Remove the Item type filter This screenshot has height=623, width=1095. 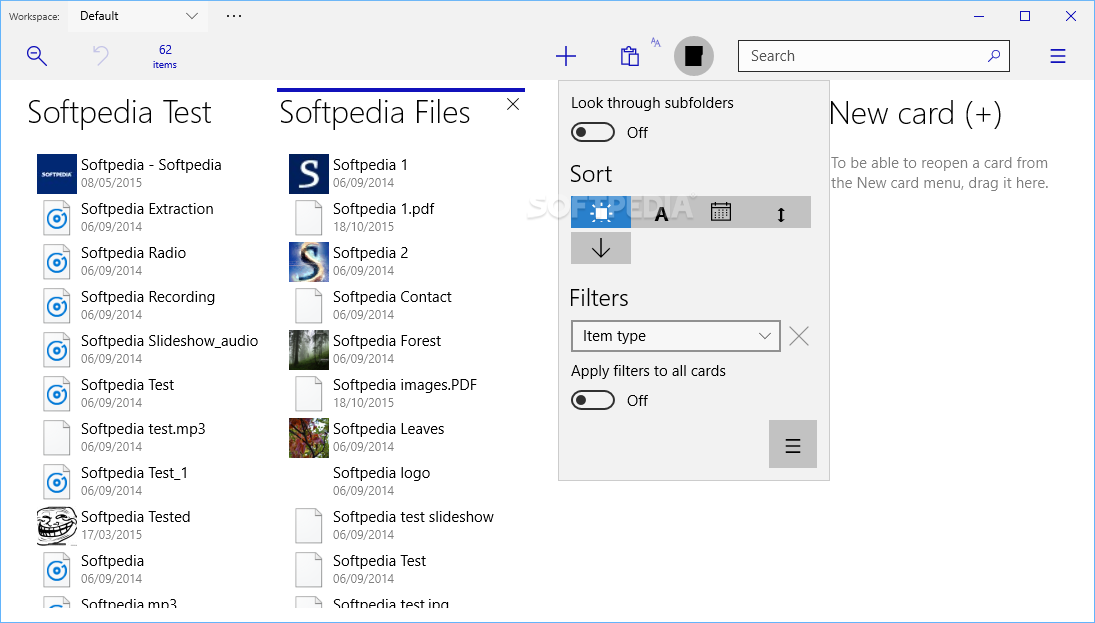(799, 337)
